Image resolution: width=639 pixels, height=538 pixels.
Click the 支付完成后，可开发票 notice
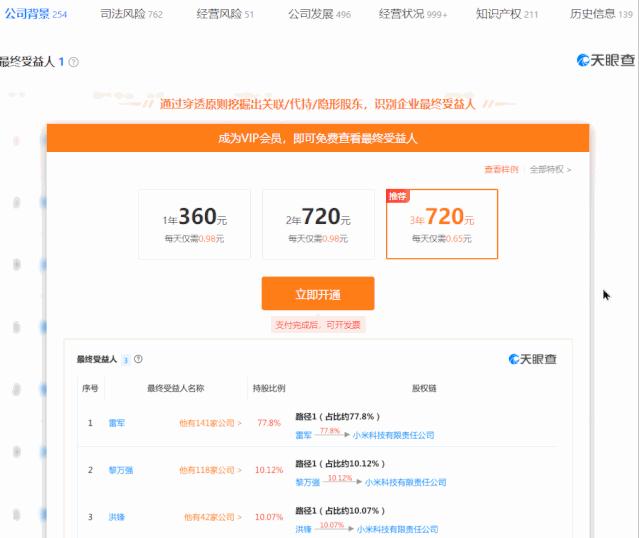[318, 325]
